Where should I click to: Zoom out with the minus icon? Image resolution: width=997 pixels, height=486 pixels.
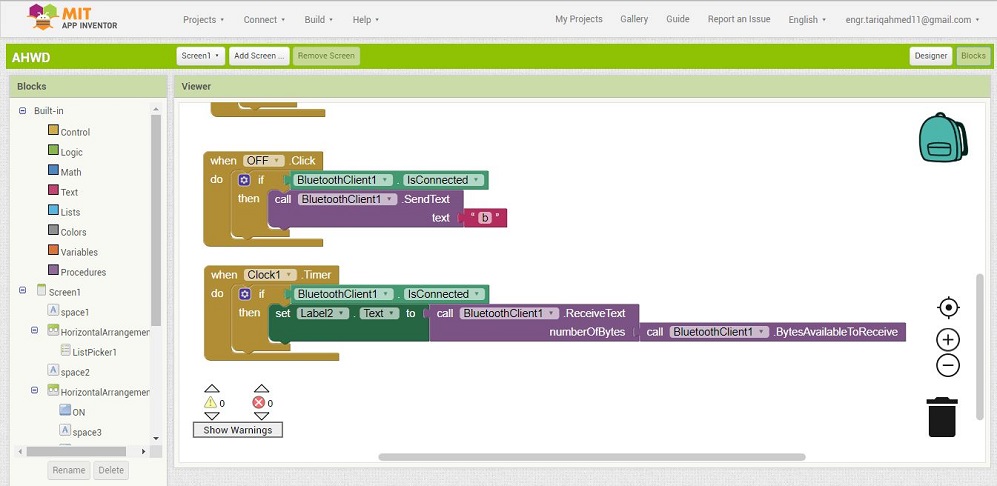(948, 366)
